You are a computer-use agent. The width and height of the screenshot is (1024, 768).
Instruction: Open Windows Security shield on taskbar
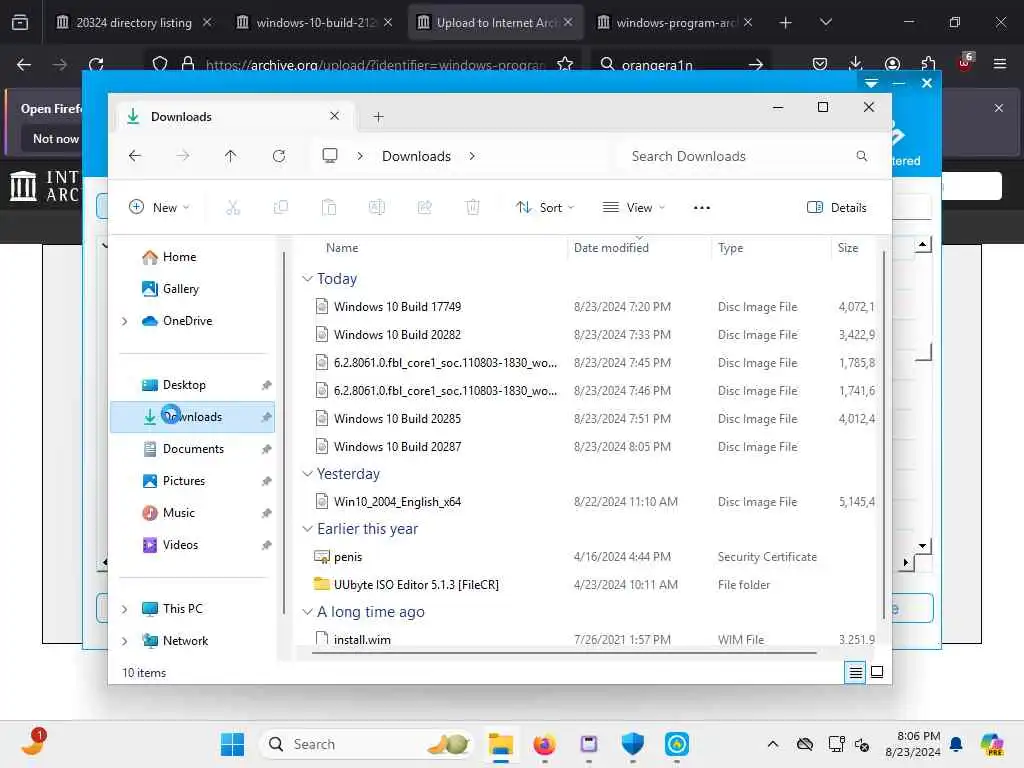click(x=632, y=744)
